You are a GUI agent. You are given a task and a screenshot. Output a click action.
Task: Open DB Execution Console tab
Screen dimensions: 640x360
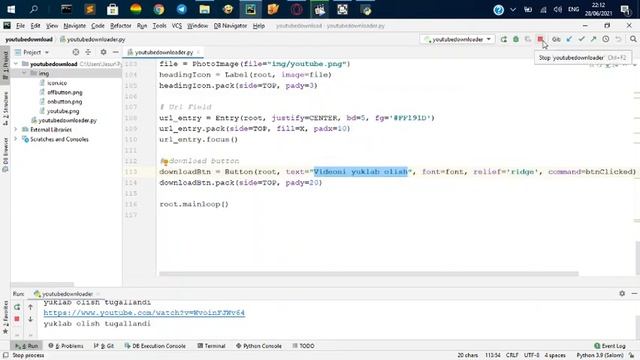point(155,346)
